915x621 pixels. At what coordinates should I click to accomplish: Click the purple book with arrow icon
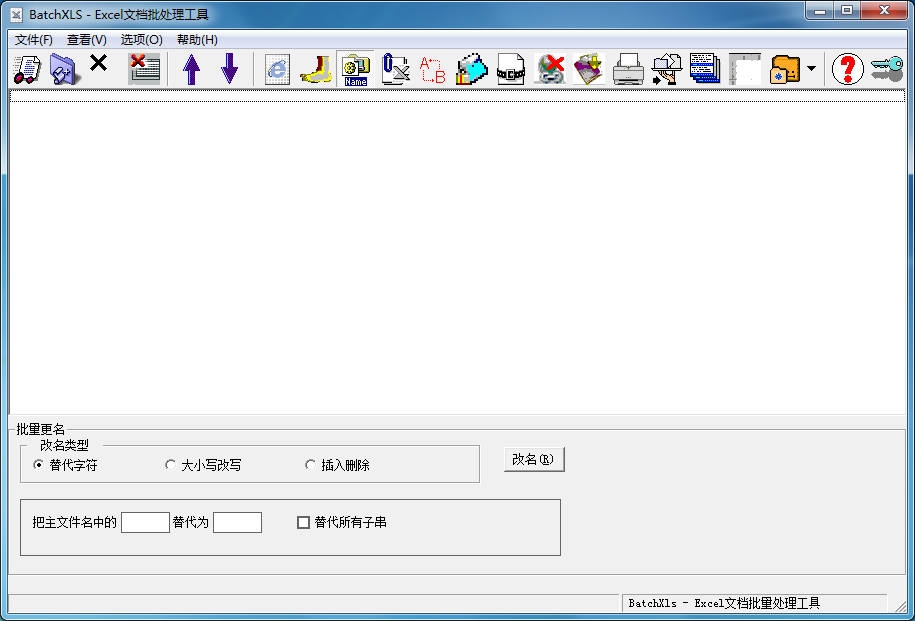[588, 69]
